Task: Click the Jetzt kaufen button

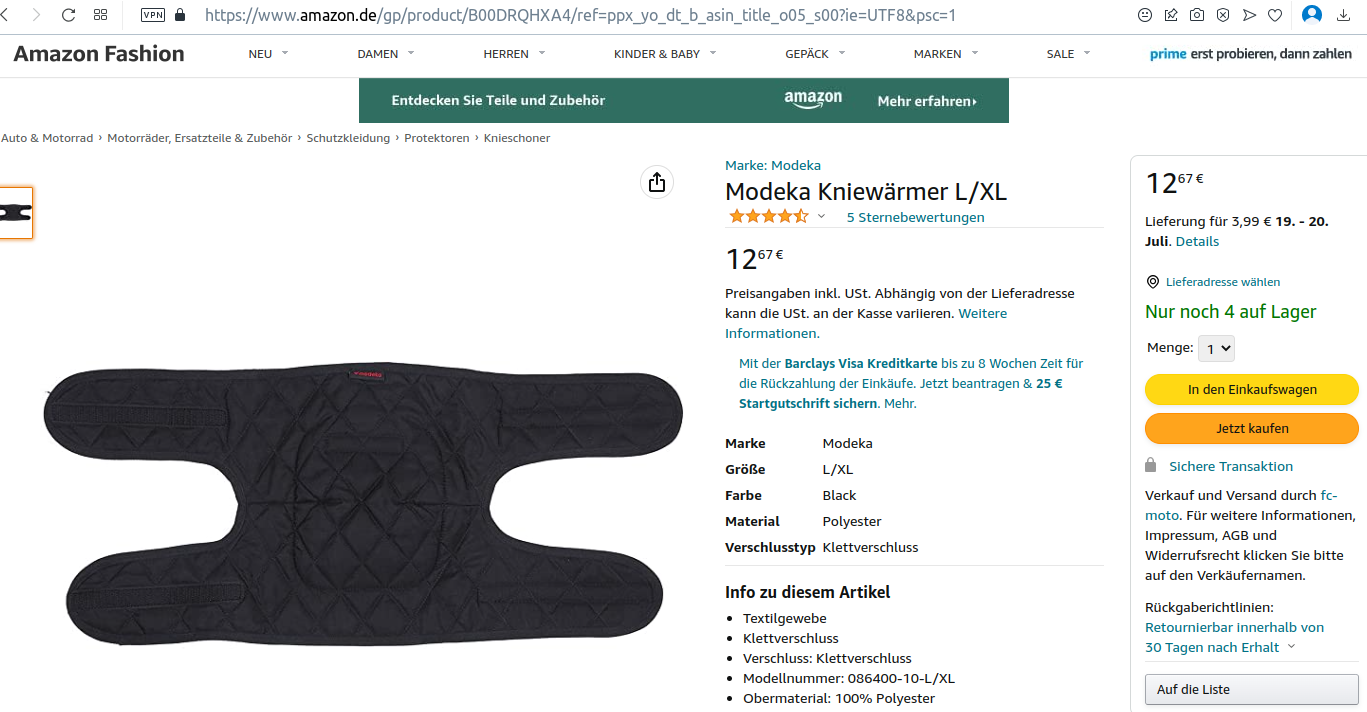Action: pos(1252,428)
